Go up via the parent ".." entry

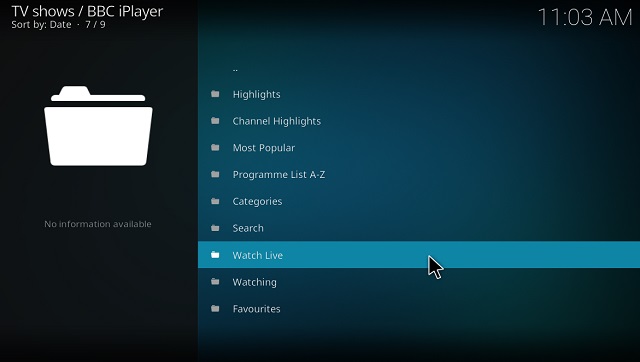[x=419, y=68]
